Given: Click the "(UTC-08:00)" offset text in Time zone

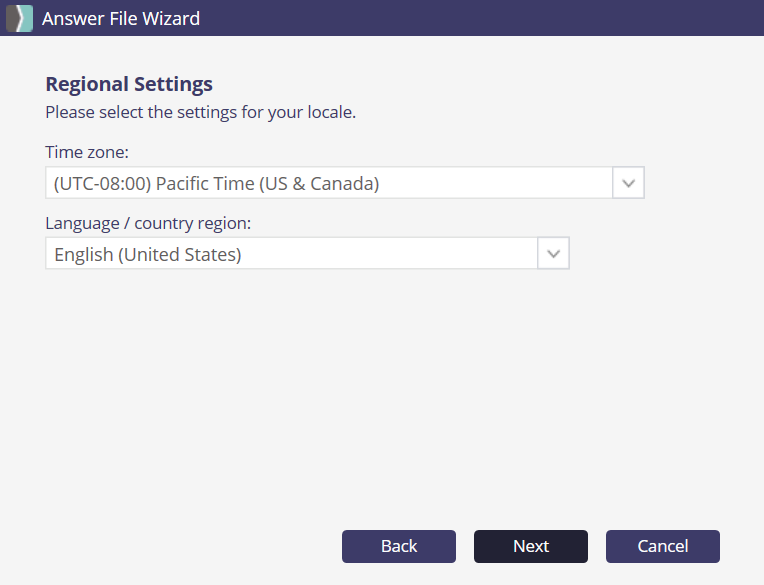Looking at the screenshot, I should 102,184.
